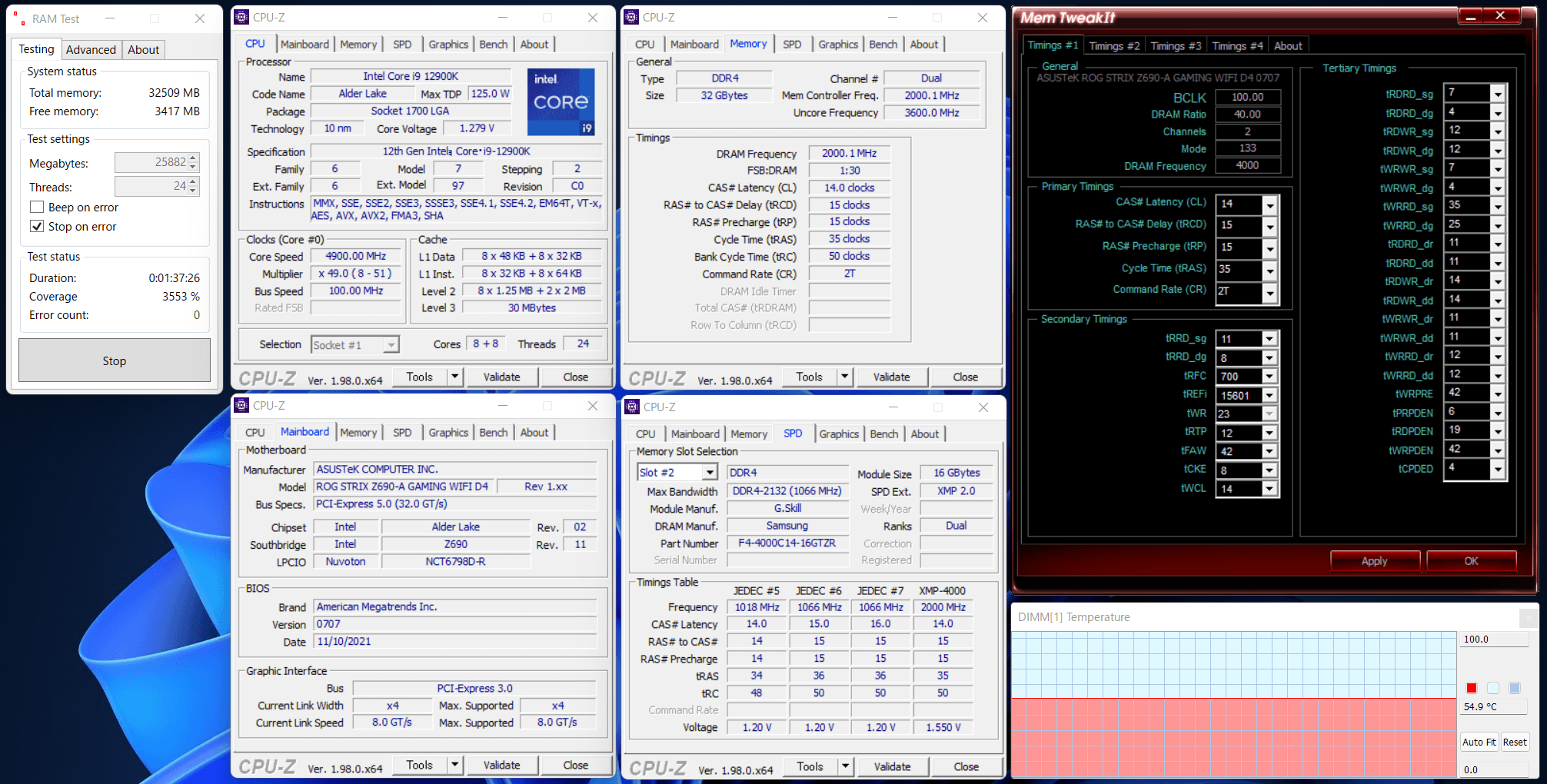Click Validate in the SPD window

pyautogui.click(x=892, y=766)
